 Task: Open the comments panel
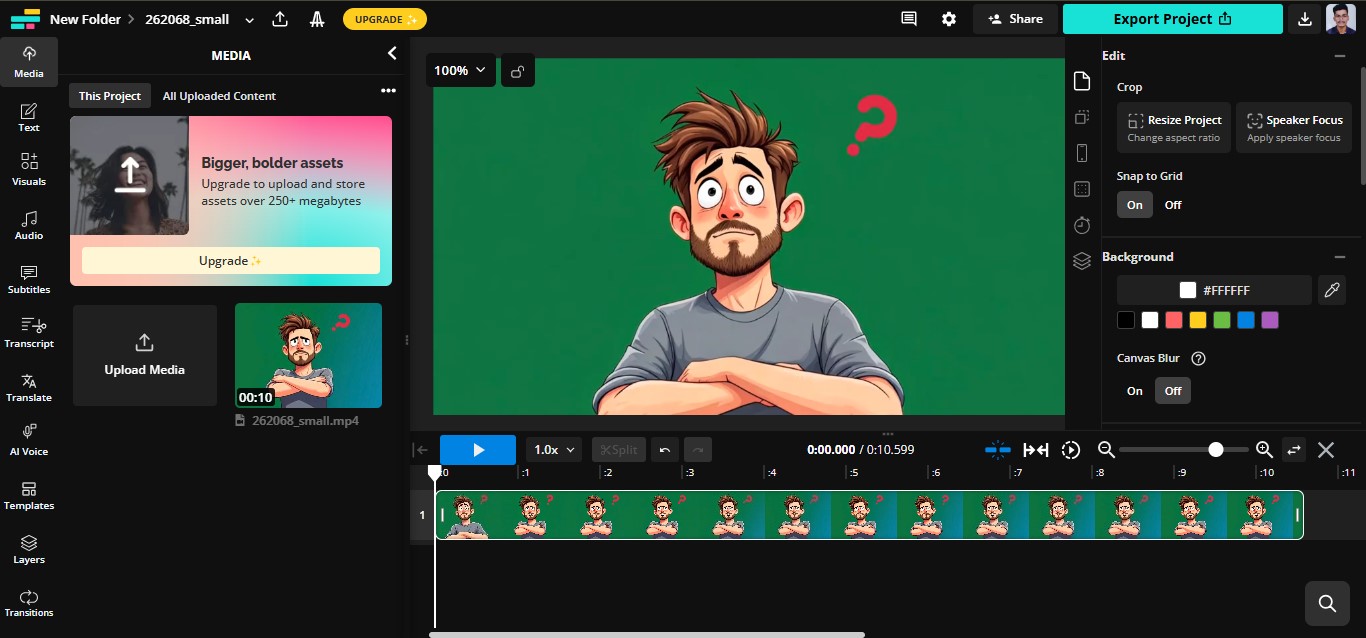pyautogui.click(x=908, y=18)
